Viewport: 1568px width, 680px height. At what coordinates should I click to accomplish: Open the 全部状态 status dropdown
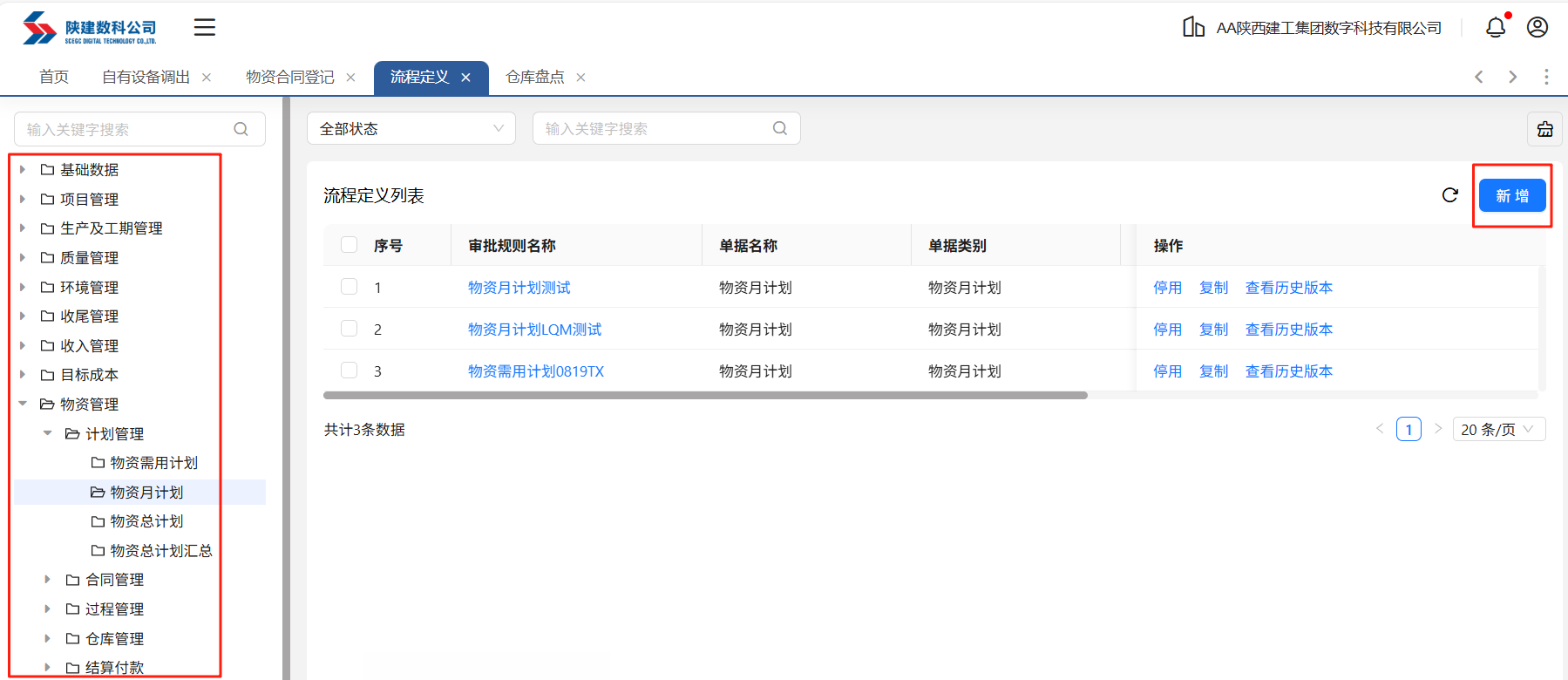pyautogui.click(x=411, y=129)
